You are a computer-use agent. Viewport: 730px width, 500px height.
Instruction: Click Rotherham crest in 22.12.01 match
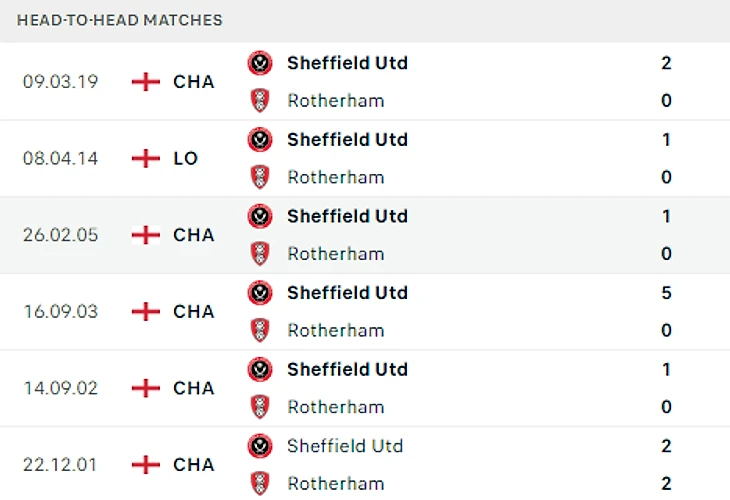click(260, 483)
